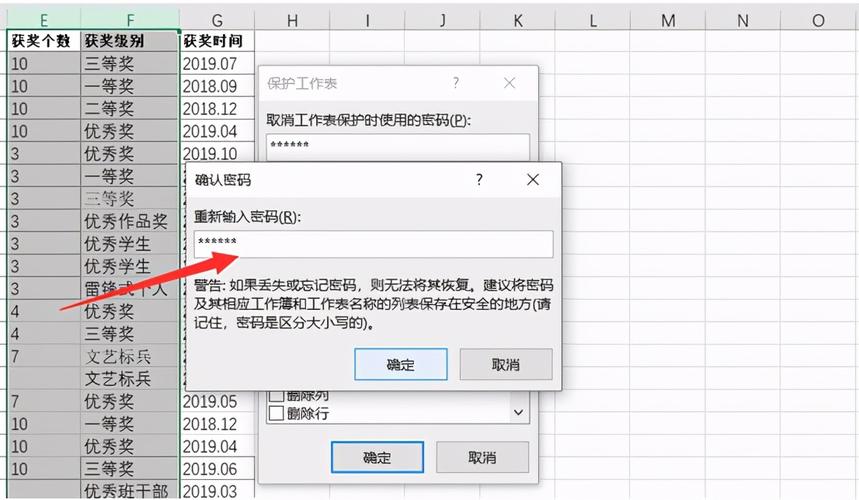Click 取消 in the 保护工作表 dialog
Viewport: 859px width, 500px height.
point(482,457)
